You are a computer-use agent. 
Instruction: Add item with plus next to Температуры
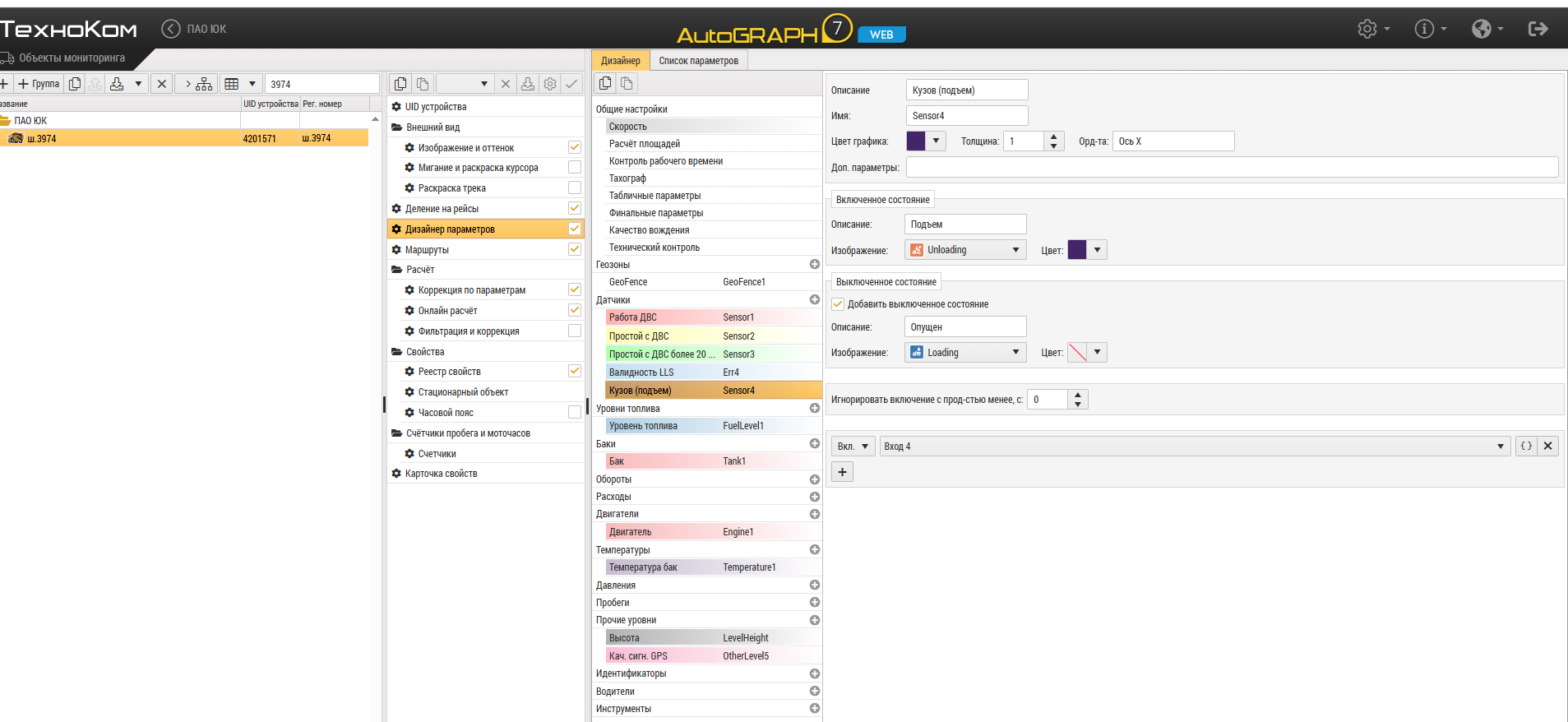[814, 549]
